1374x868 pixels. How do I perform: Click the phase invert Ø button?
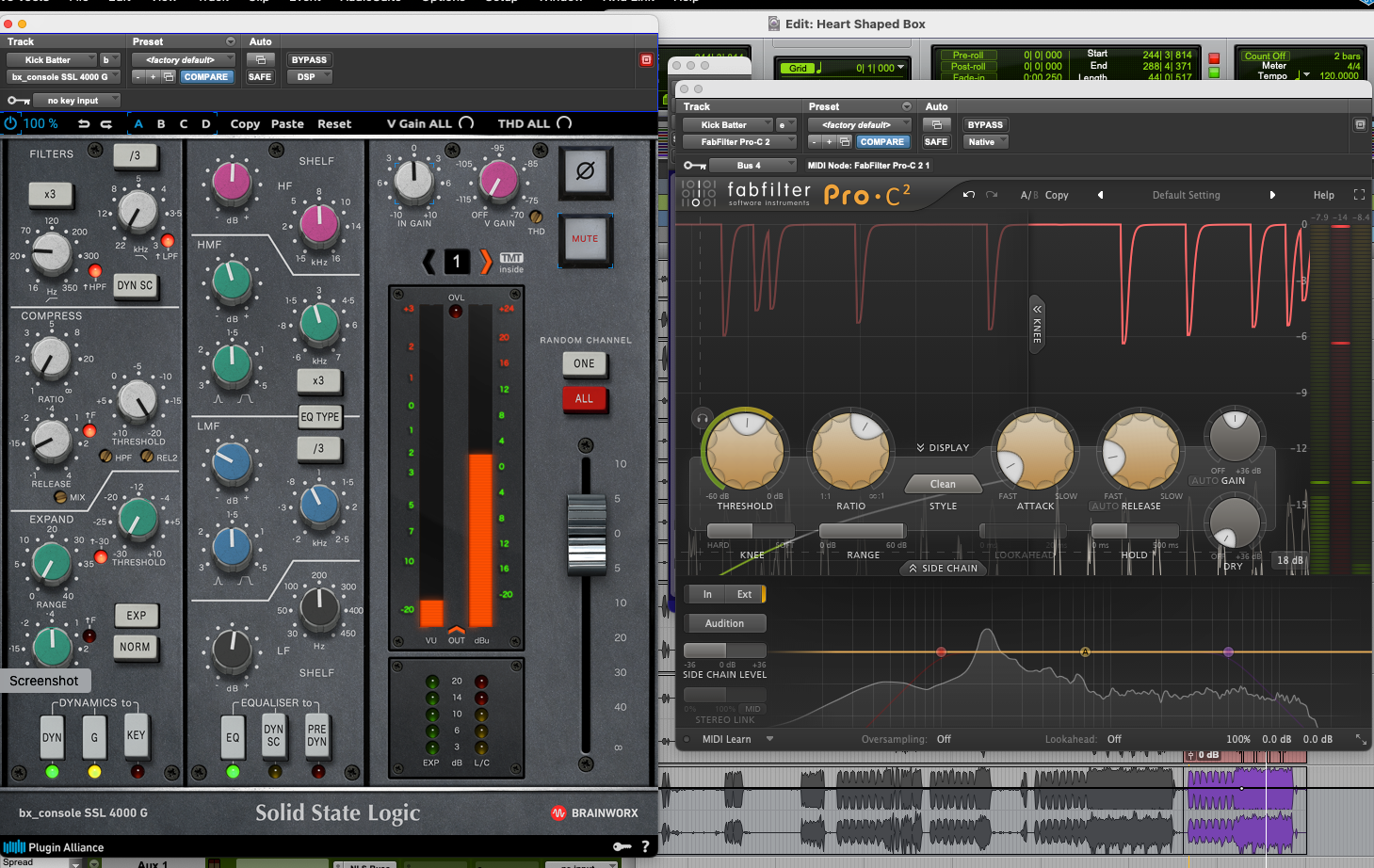tap(585, 171)
